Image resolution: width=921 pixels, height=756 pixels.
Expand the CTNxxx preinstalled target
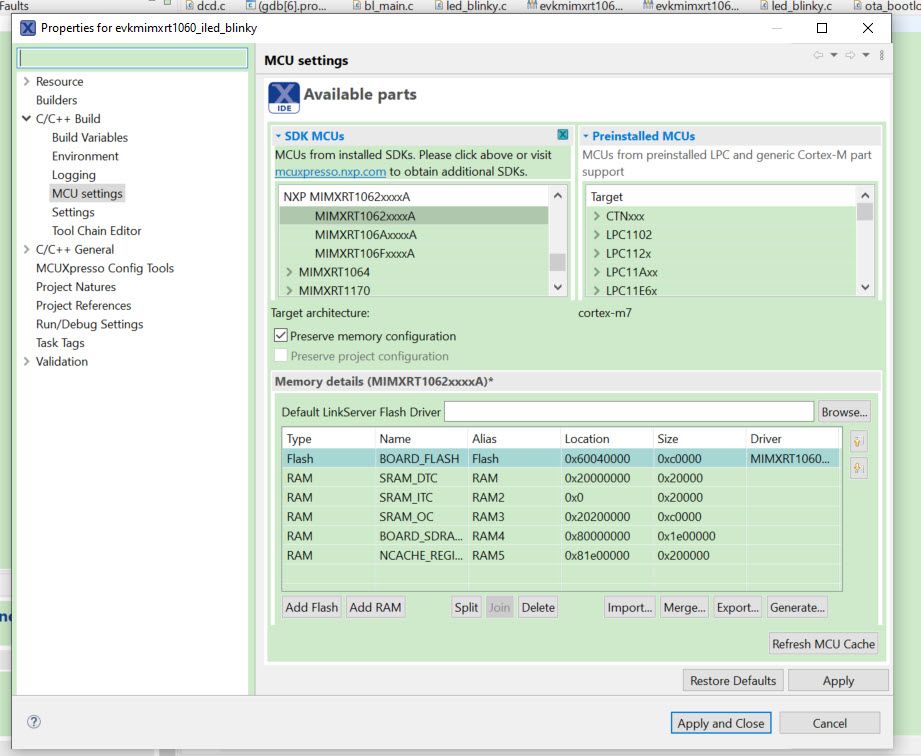click(x=597, y=216)
